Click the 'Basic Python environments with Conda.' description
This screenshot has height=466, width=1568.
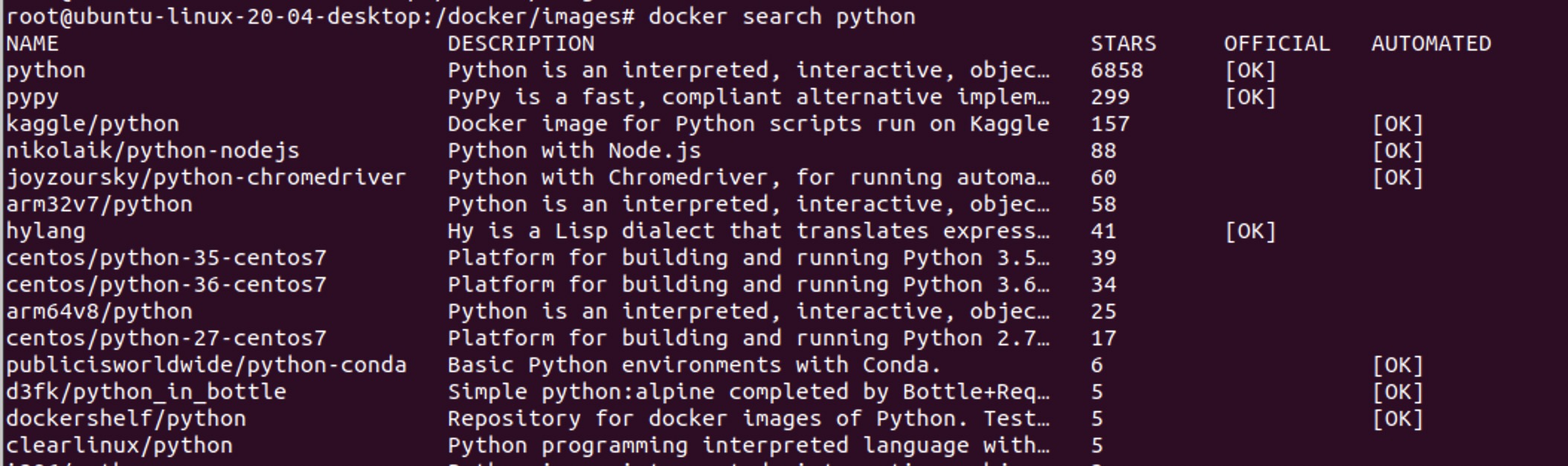click(x=695, y=366)
